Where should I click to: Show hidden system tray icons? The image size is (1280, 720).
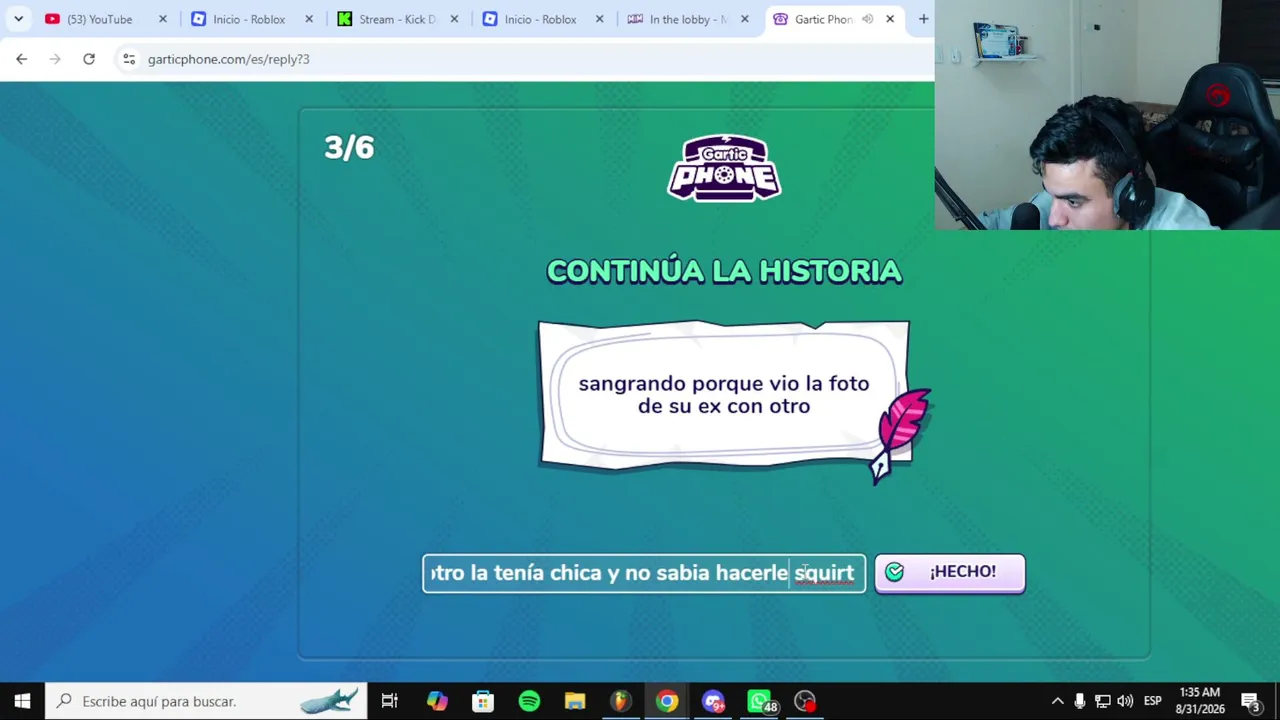pos(1057,701)
